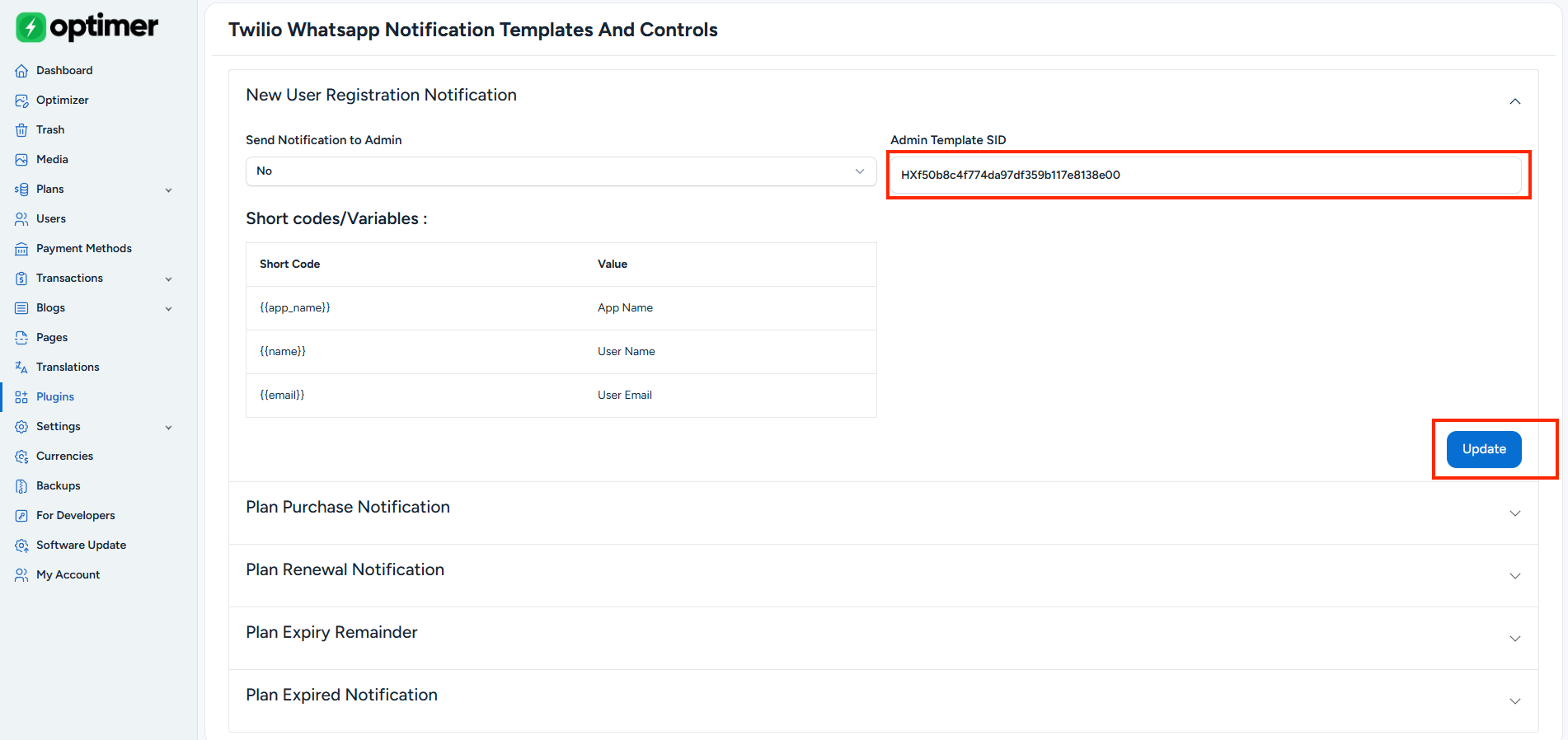This screenshot has width=1568, height=740.
Task: Click the Users people icon
Action: 21,219
